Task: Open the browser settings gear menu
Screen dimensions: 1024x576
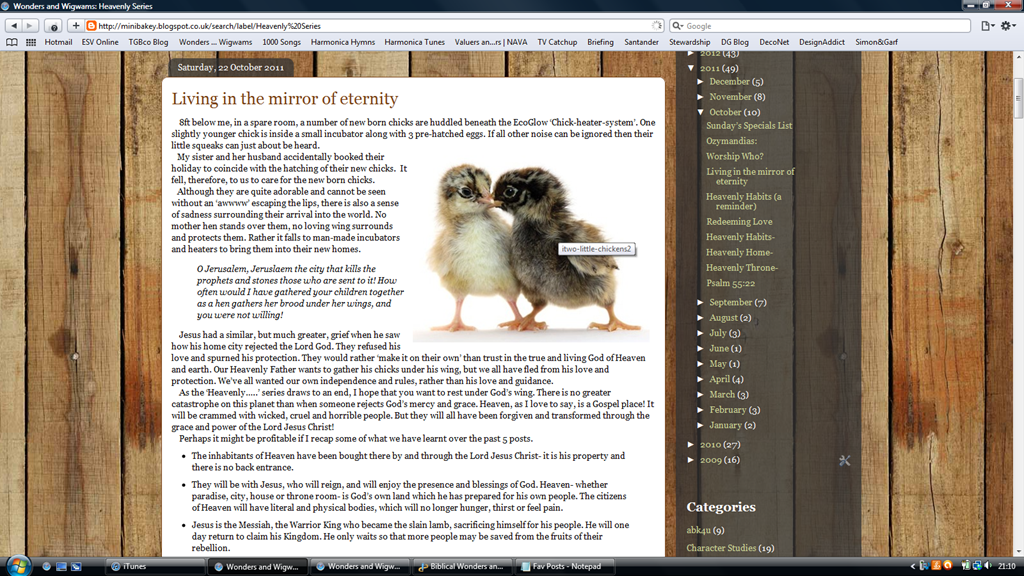Action: pos(1008,26)
